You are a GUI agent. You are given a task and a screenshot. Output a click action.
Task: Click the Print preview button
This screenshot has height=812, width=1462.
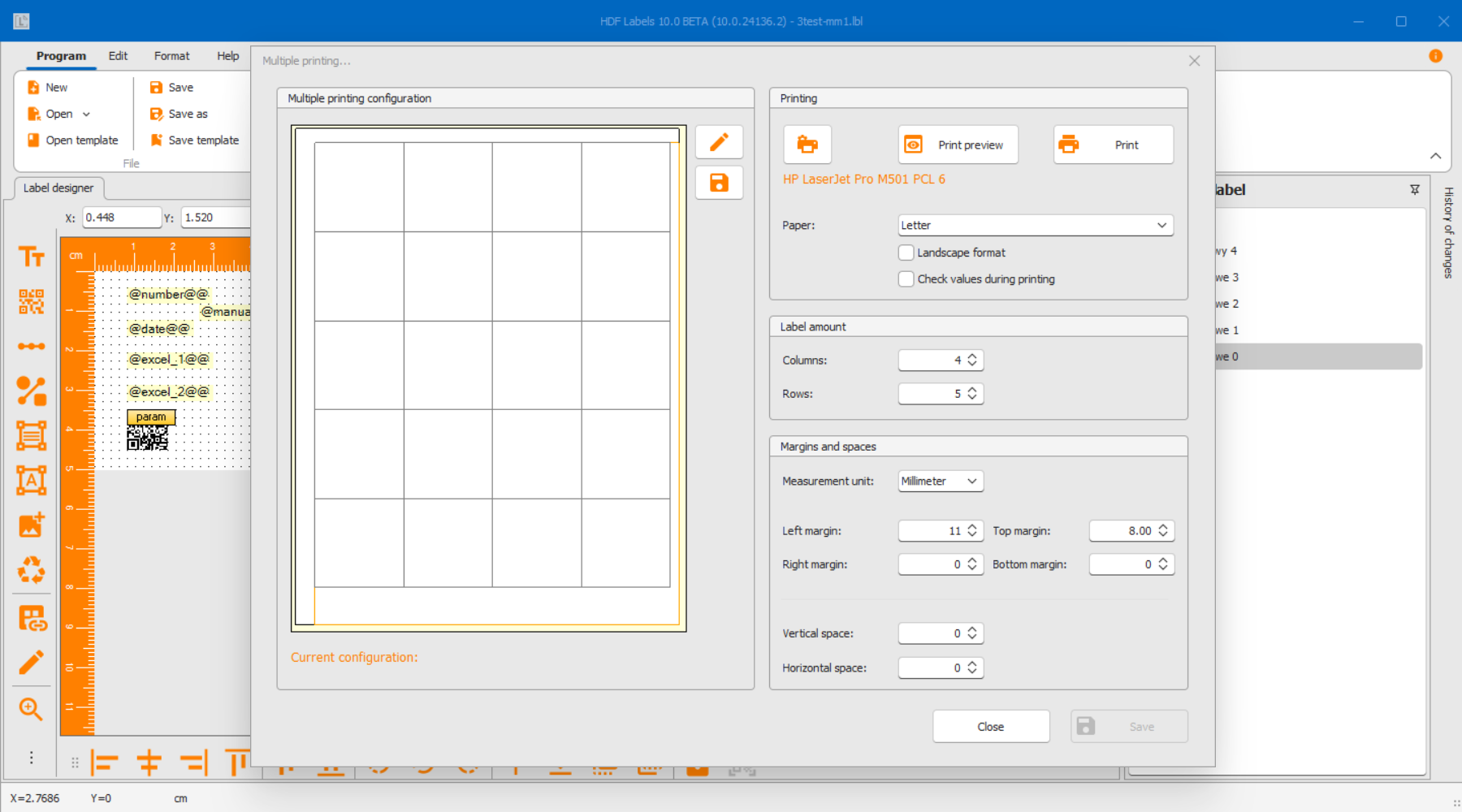(958, 145)
